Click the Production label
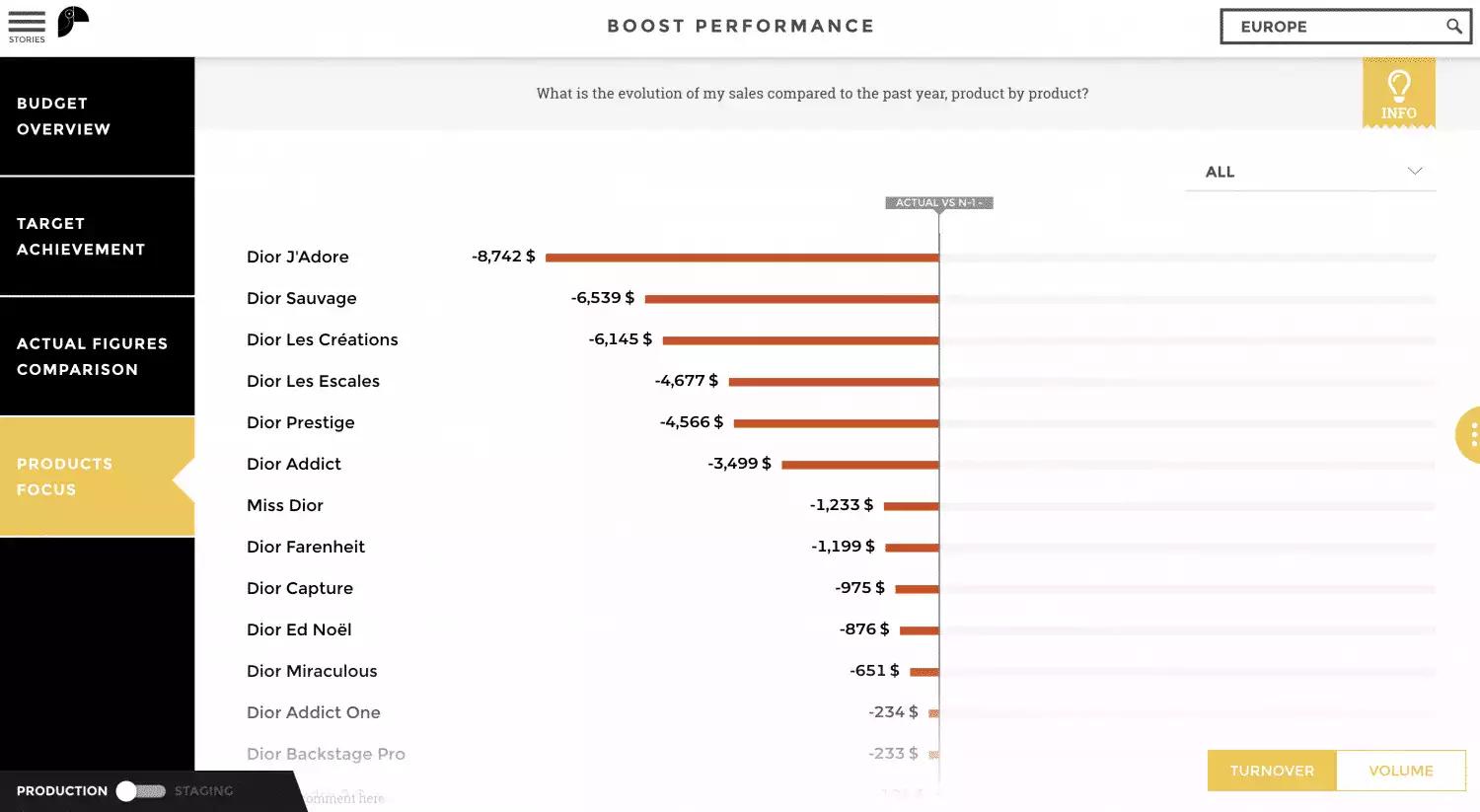The height and width of the screenshot is (812, 1480). pyautogui.click(x=62, y=791)
